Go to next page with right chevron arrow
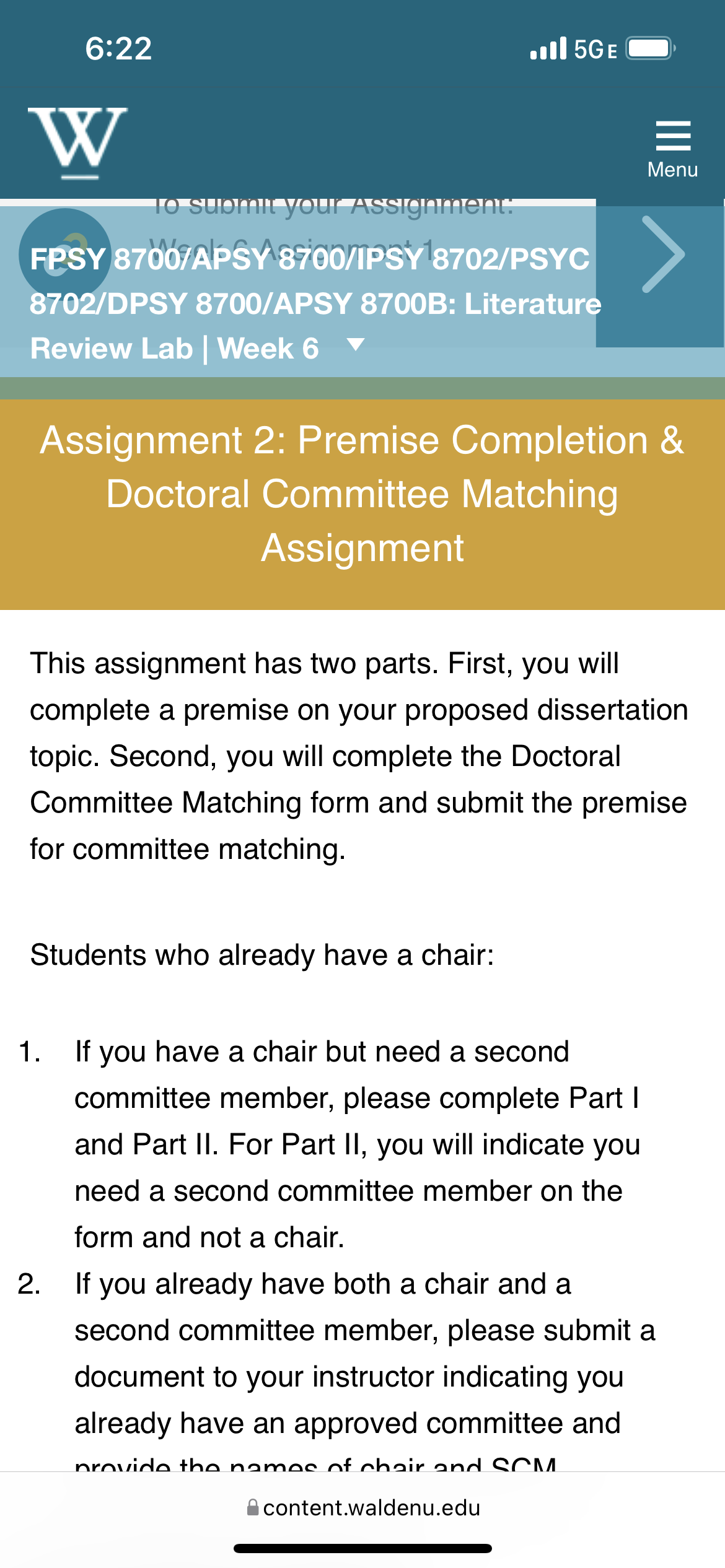 (x=661, y=255)
